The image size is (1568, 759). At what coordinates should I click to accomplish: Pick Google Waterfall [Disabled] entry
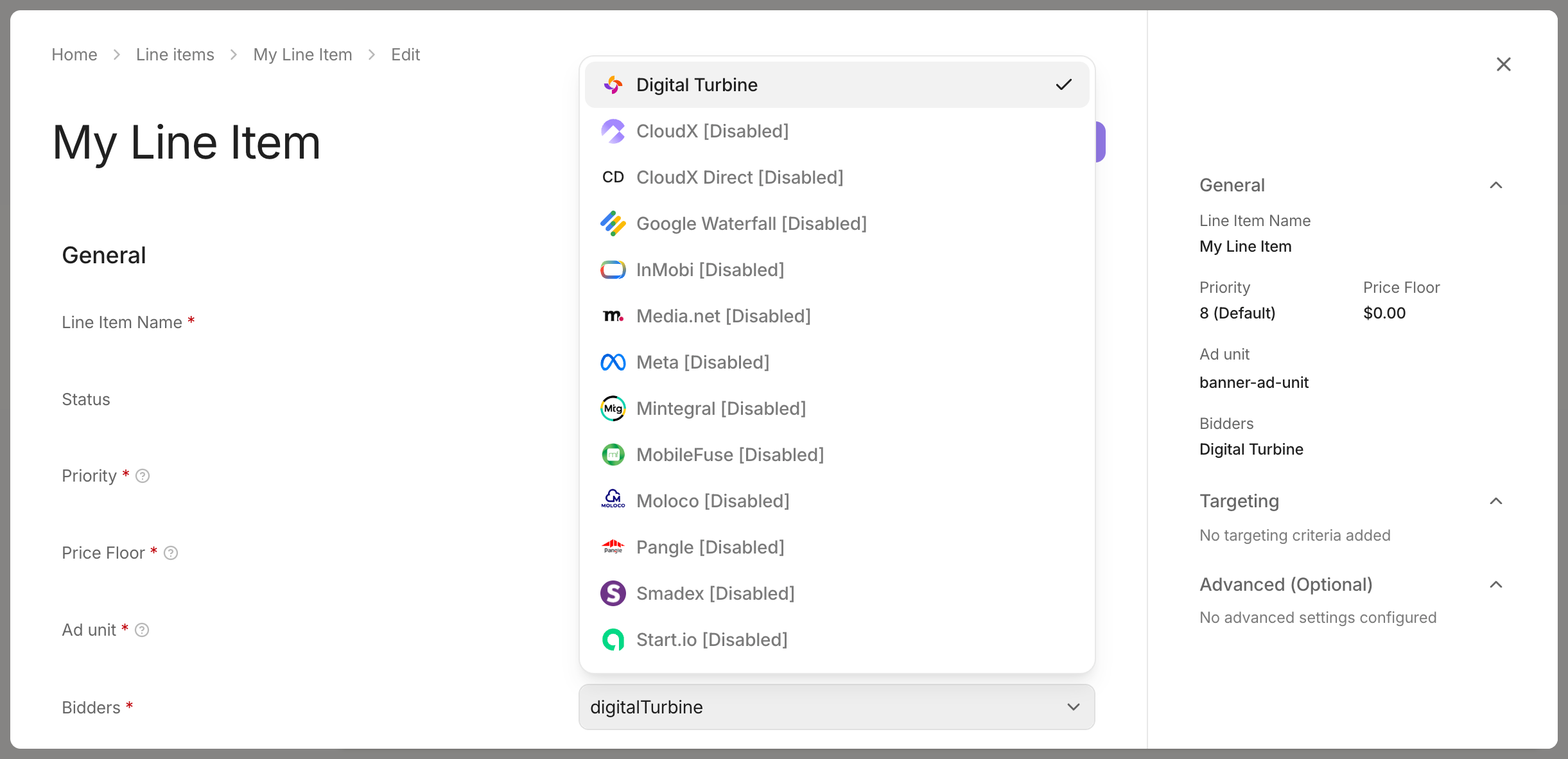point(837,223)
